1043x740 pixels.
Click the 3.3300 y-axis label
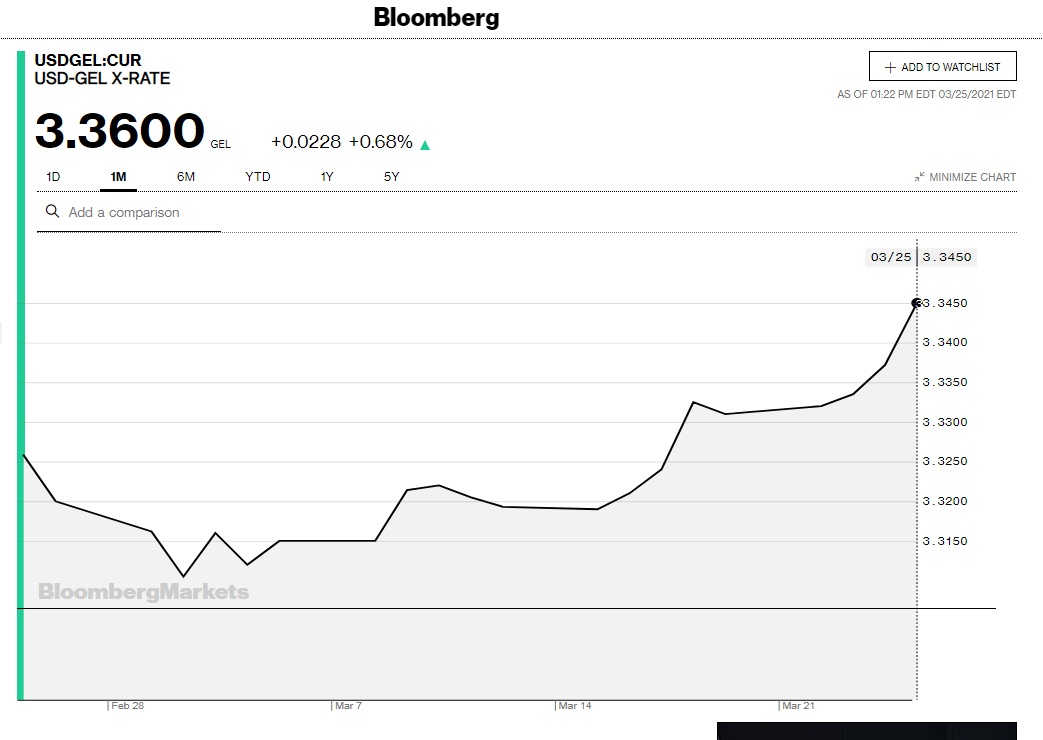945,422
